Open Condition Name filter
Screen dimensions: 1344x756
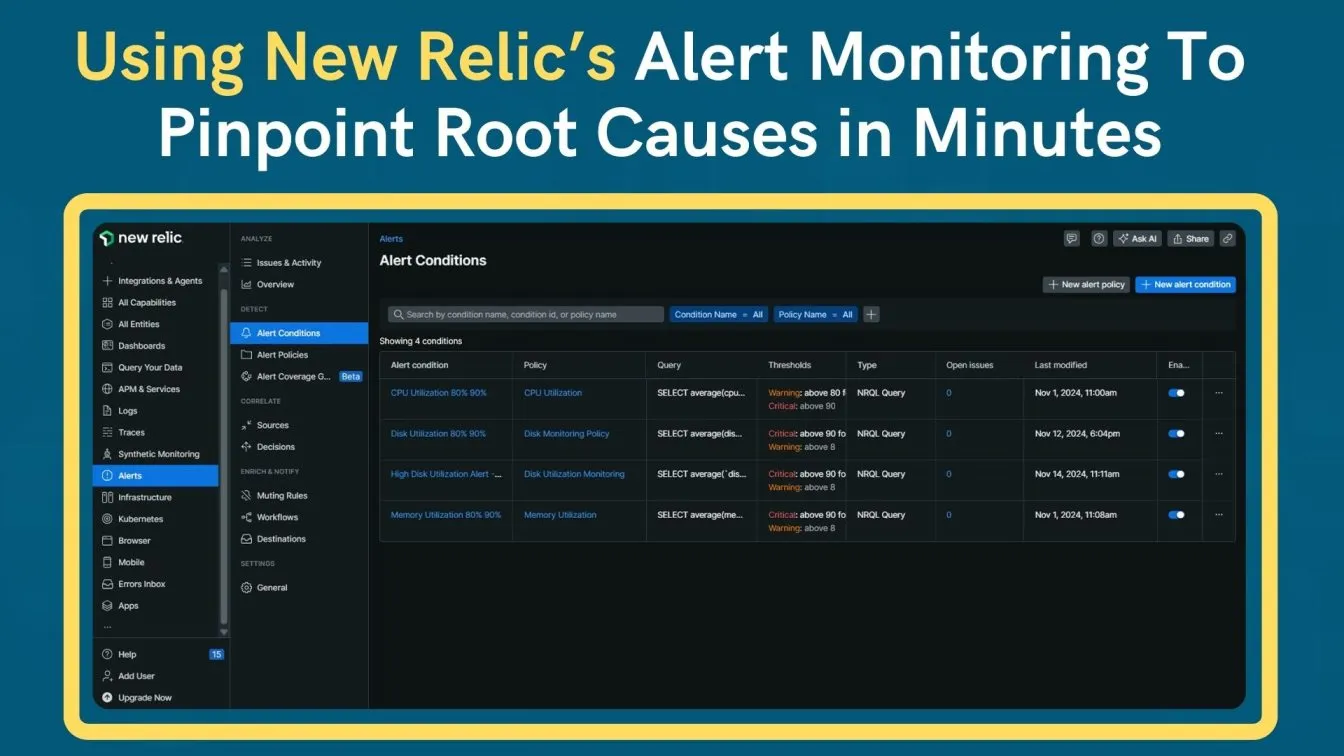pyautogui.click(x=718, y=314)
